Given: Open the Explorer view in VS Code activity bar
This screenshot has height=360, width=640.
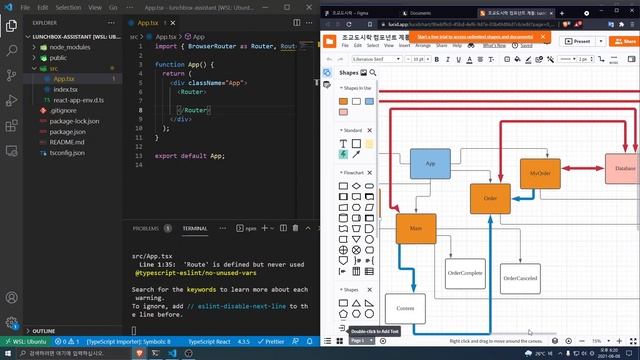Looking at the screenshot, I should pos(11,26).
